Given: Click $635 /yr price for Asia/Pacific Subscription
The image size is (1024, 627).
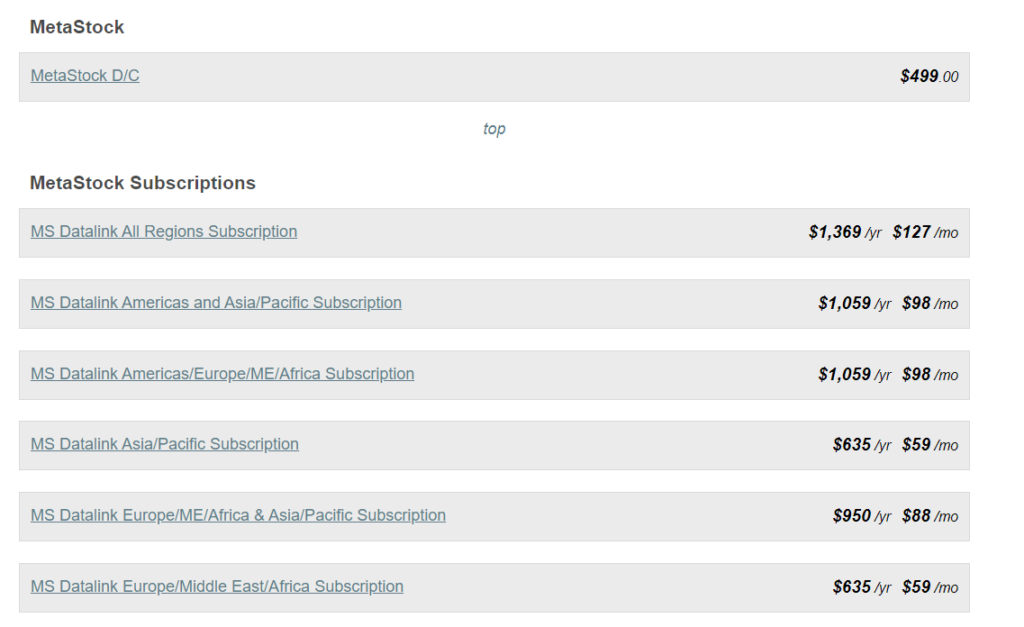Looking at the screenshot, I should click(x=862, y=445).
